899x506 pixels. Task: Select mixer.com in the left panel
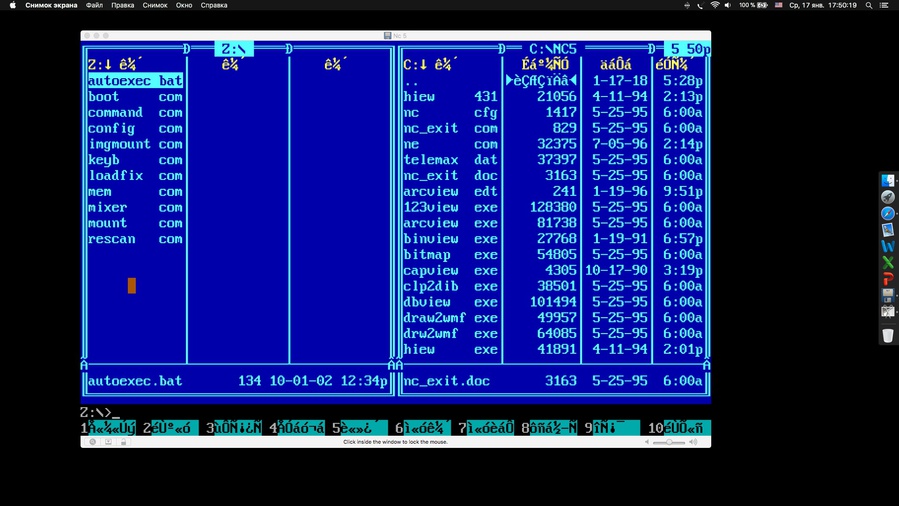tap(135, 207)
